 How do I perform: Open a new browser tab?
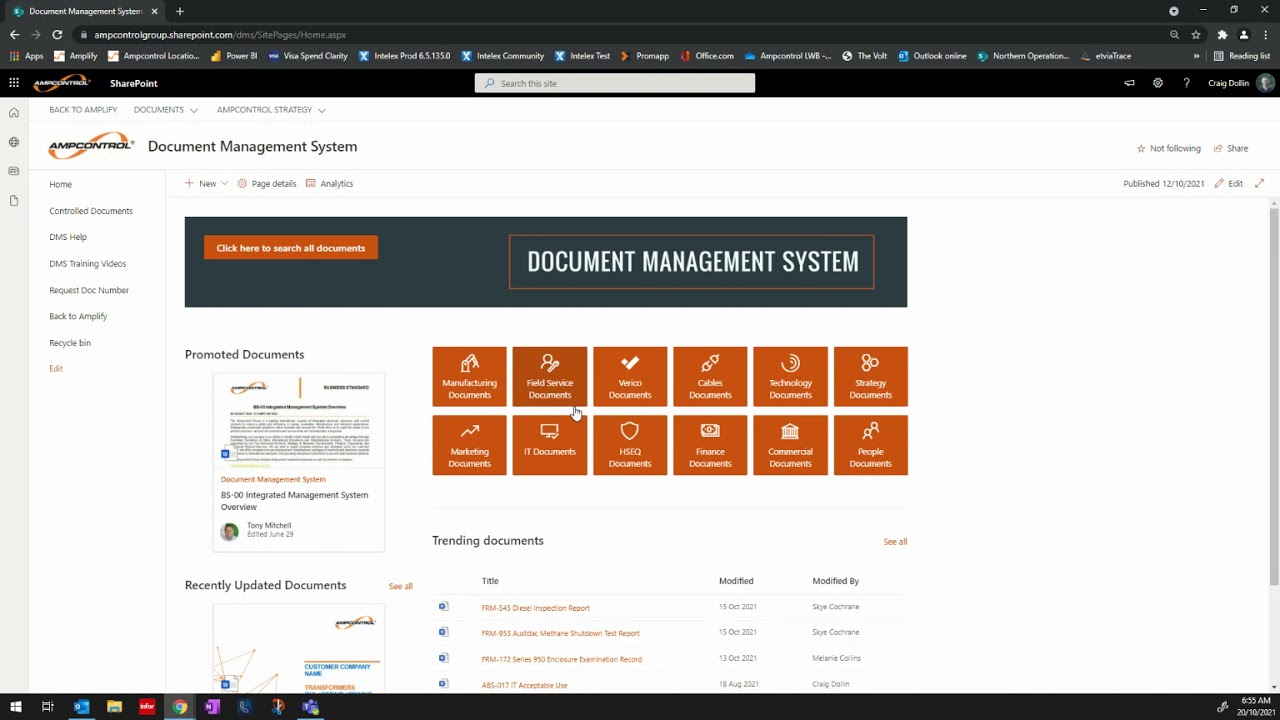(x=180, y=11)
